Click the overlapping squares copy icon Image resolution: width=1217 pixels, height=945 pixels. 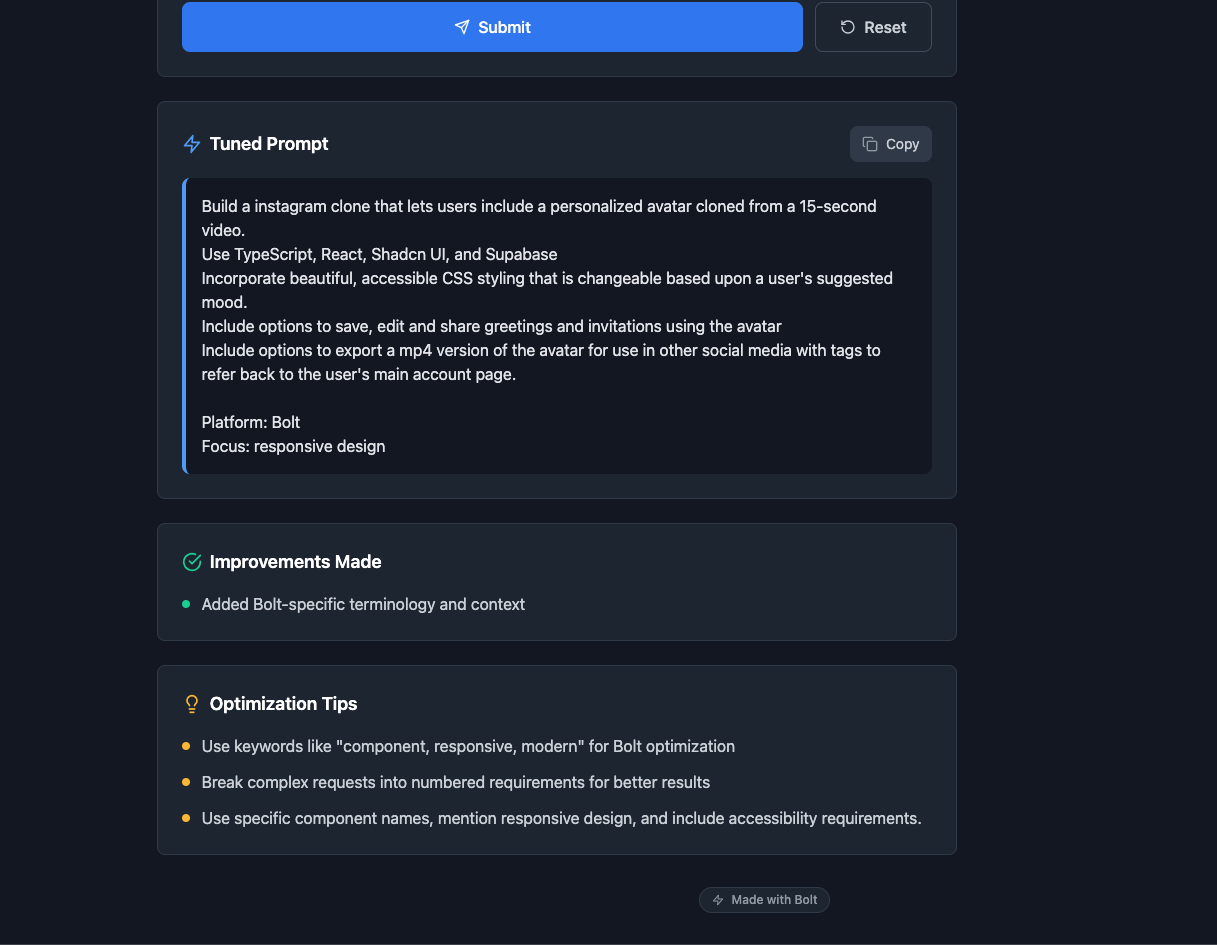tap(870, 144)
